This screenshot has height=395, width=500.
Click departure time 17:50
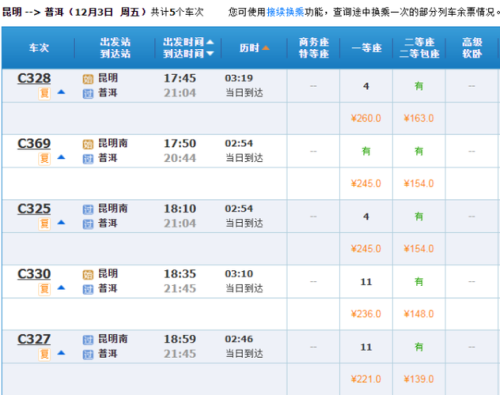click(180, 144)
